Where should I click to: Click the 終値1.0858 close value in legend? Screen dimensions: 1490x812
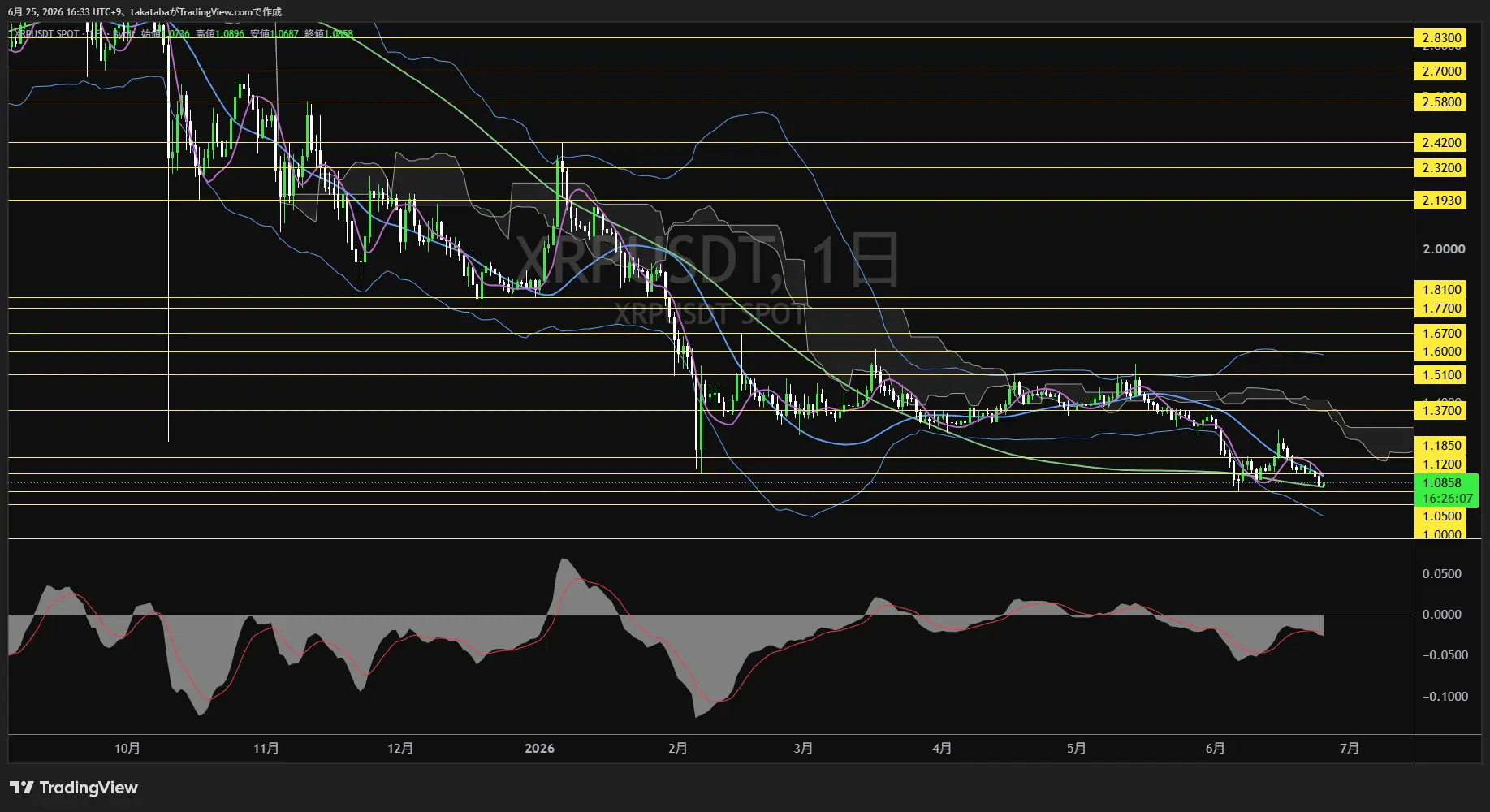click(x=329, y=34)
